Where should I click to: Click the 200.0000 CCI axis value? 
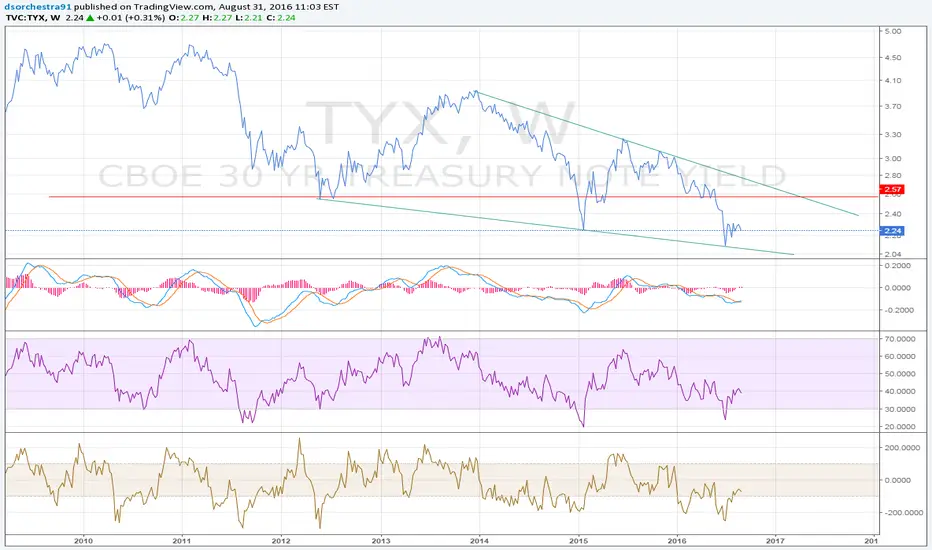(902, 448)
